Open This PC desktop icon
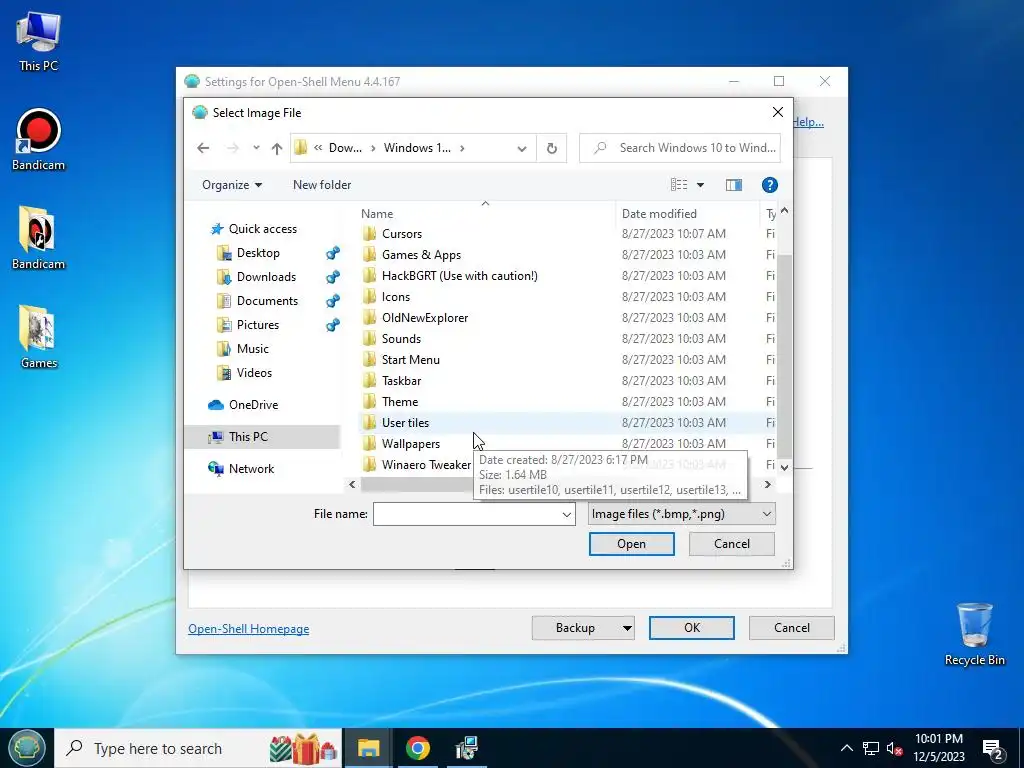 [x=39, y=40]
